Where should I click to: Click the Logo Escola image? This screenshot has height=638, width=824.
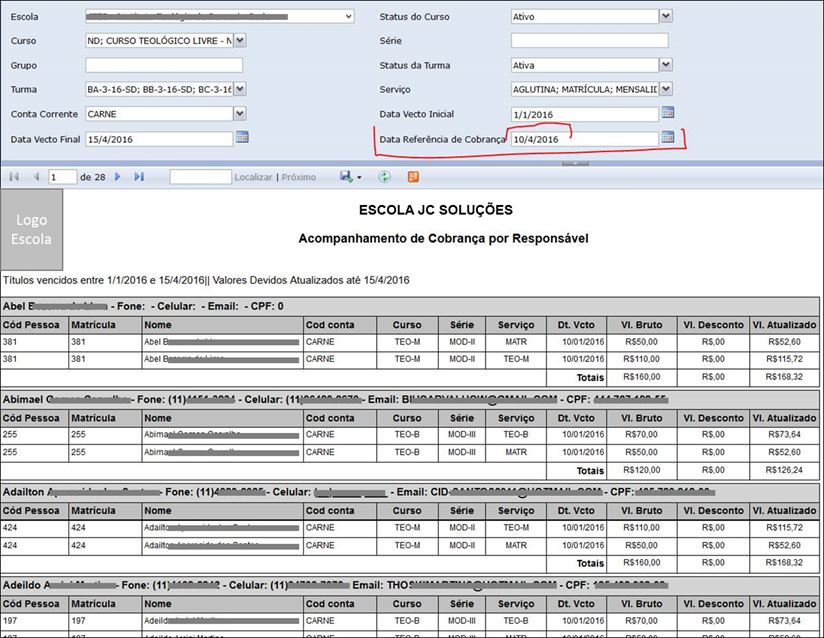pos(32,230)
